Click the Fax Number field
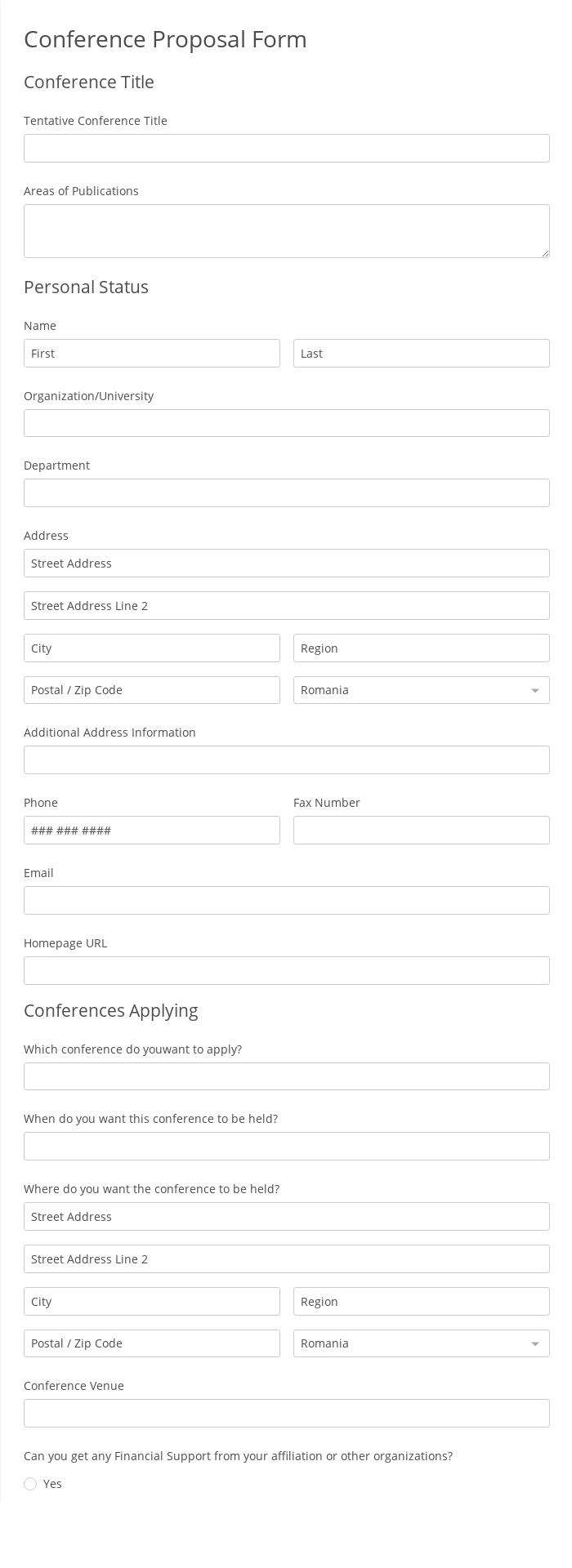 click(x=421, y=830)
